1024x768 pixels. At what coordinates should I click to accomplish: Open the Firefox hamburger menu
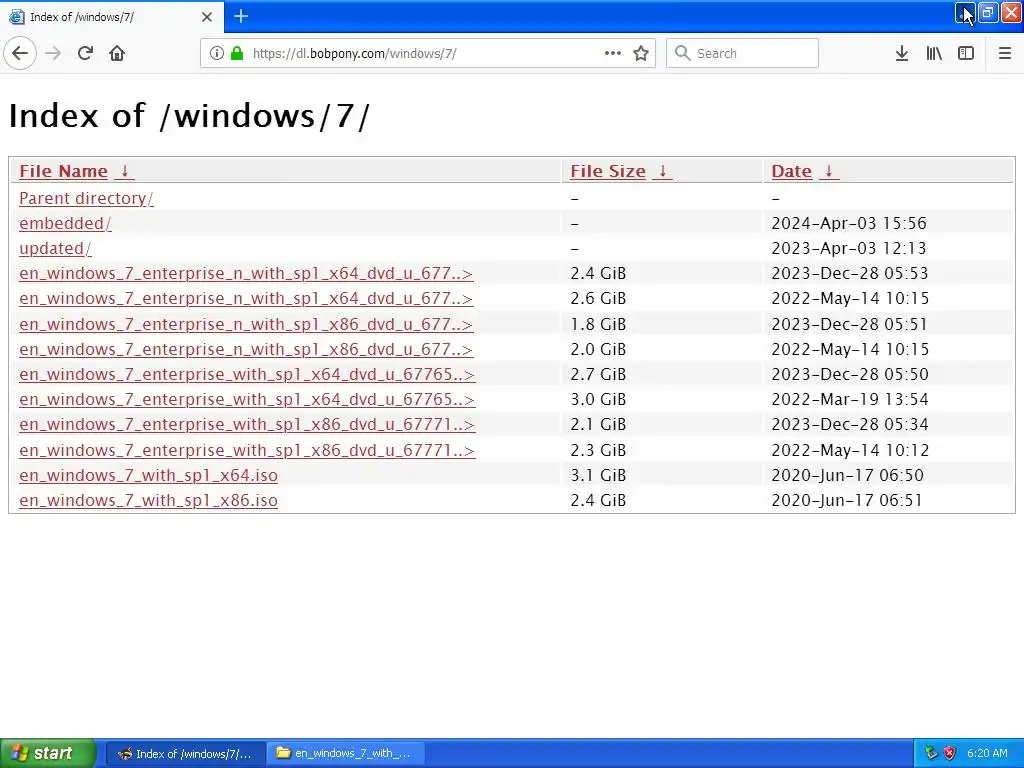pos(1005,53)
